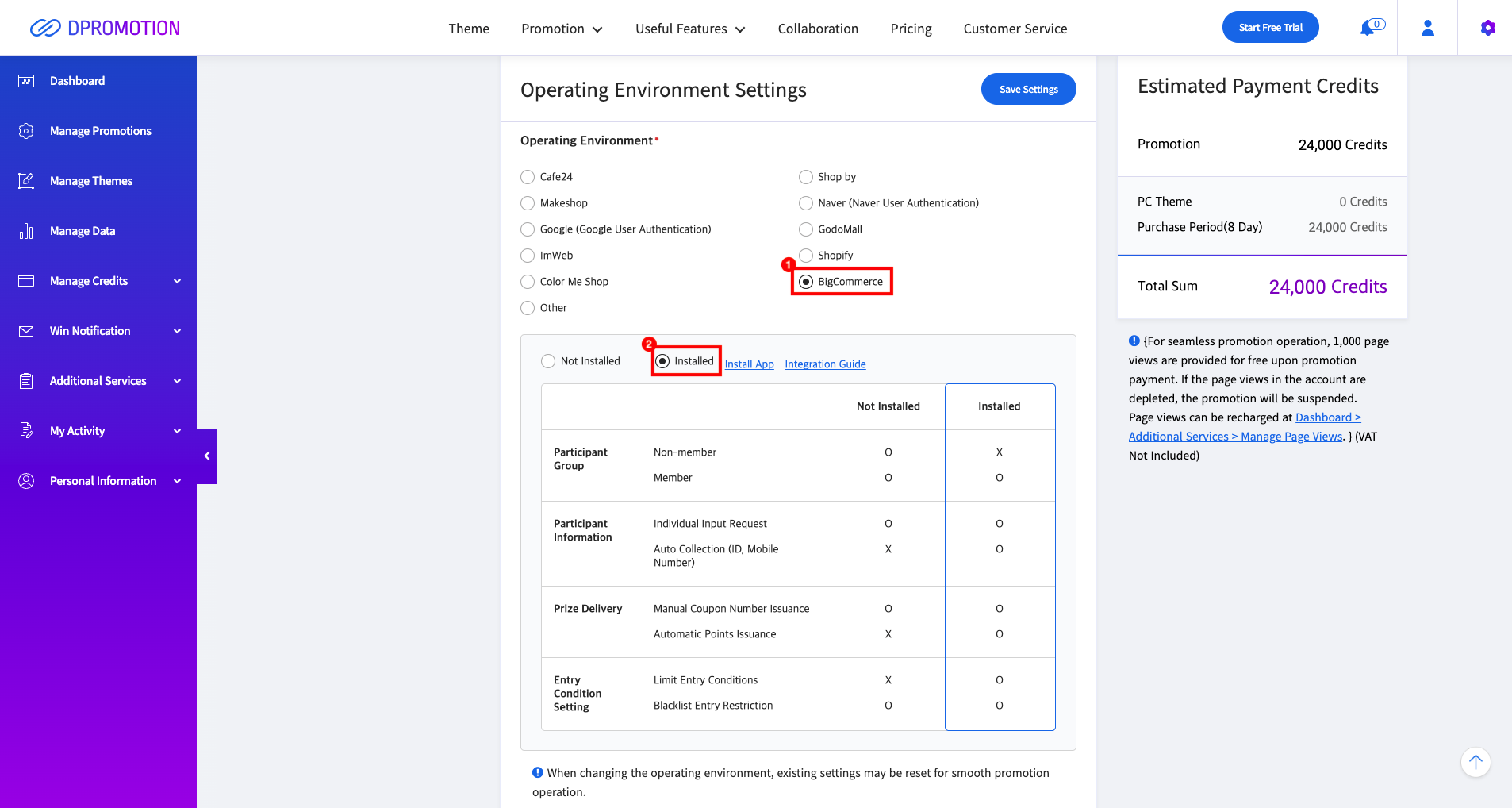
Task: Select the Shopify radio option
Action: 806,256
